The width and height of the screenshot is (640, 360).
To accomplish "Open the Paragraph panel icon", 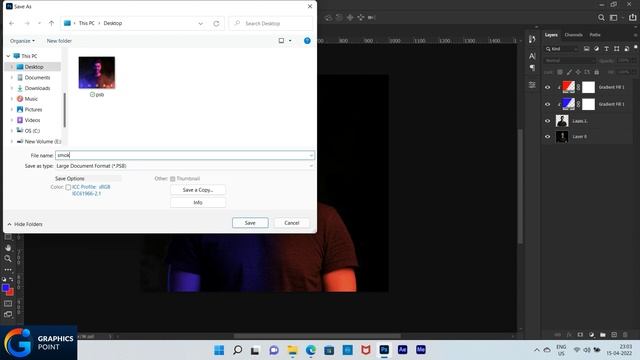I will pyautogui.click(x=532, y=68).
